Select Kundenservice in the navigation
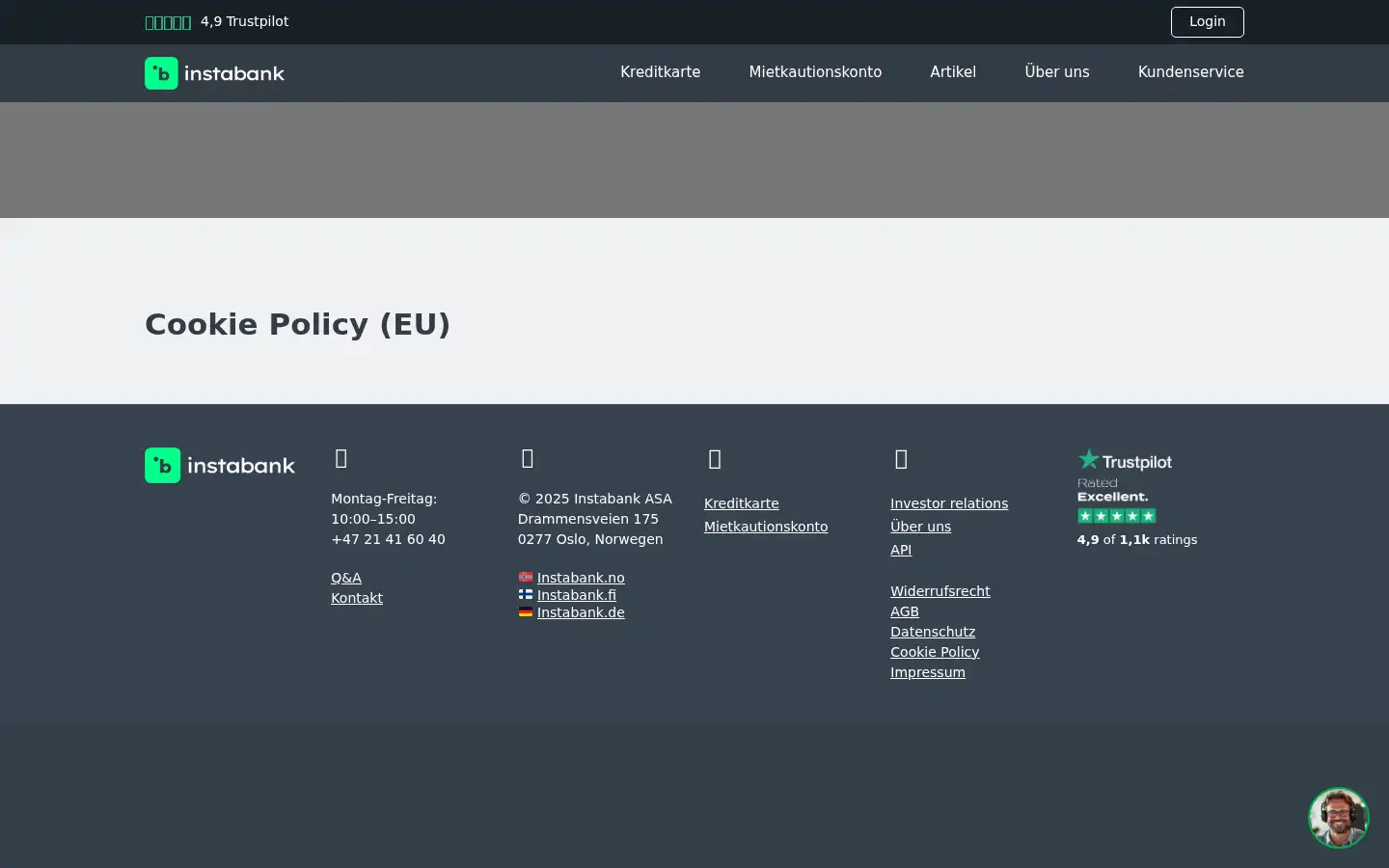This screenshot has height=868, width=1389. coord(1191,72)
